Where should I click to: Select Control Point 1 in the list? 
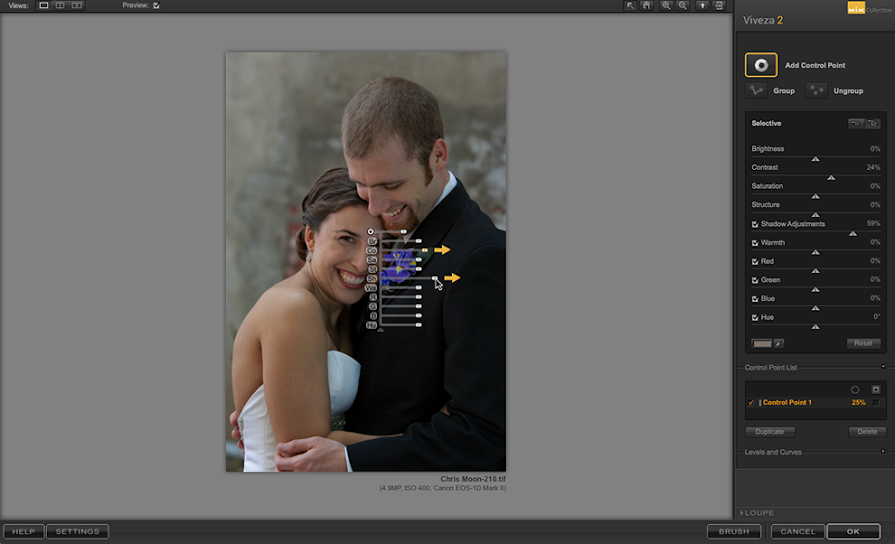pyautogui.click(x=787, y=402)
